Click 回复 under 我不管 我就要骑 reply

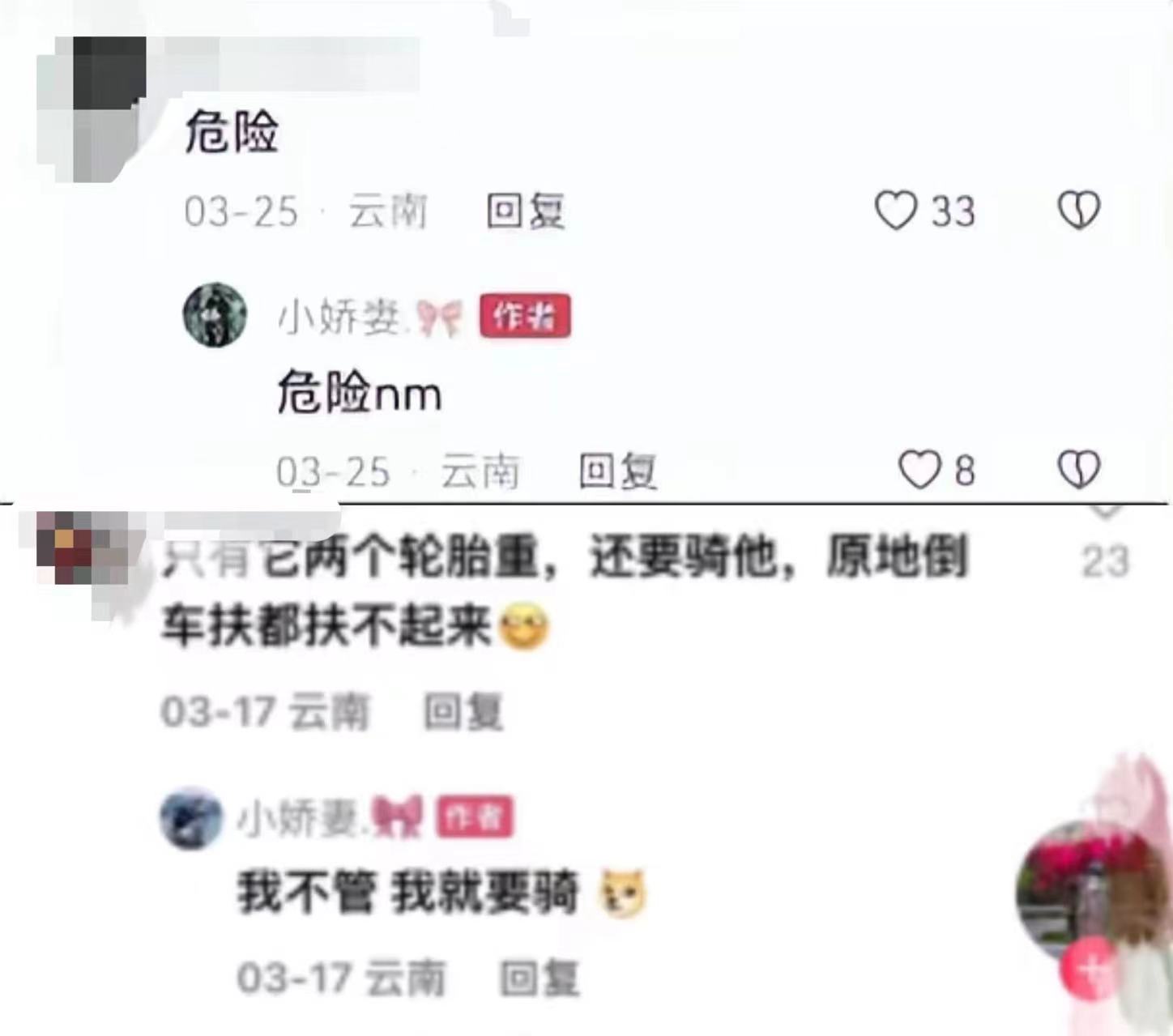pyautogui.click(x=539, y=977)
